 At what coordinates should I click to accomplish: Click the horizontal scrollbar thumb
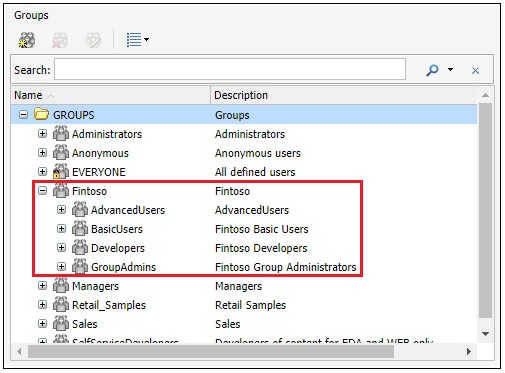pos(211,351)
